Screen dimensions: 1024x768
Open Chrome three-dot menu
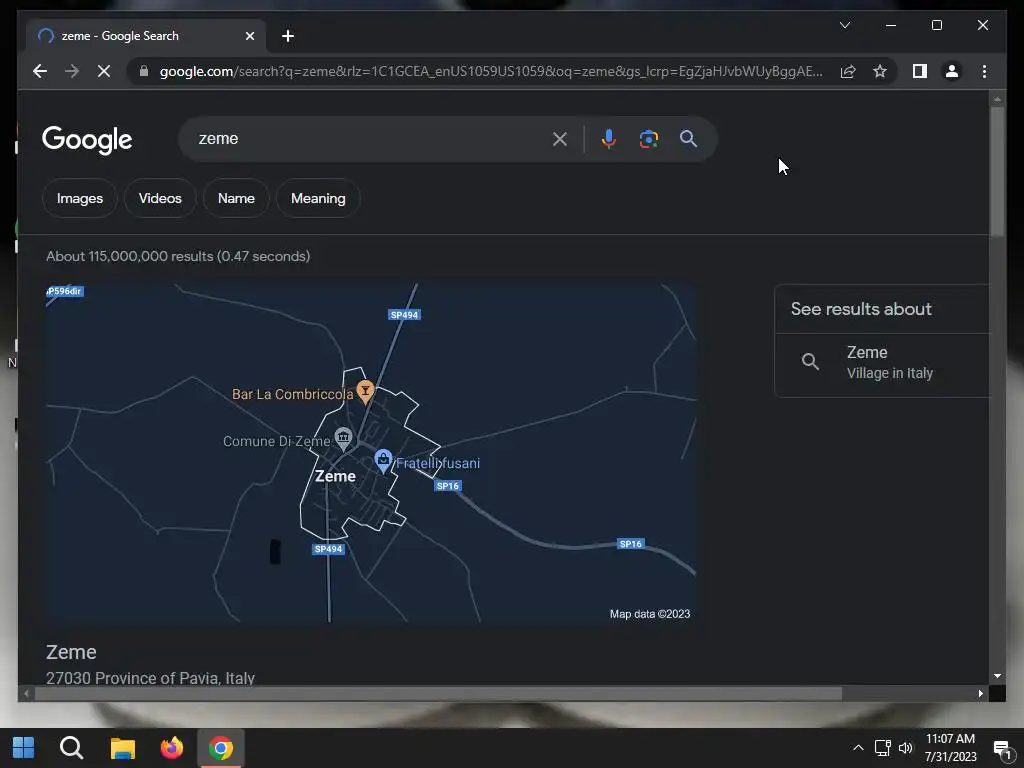[984, 71]
